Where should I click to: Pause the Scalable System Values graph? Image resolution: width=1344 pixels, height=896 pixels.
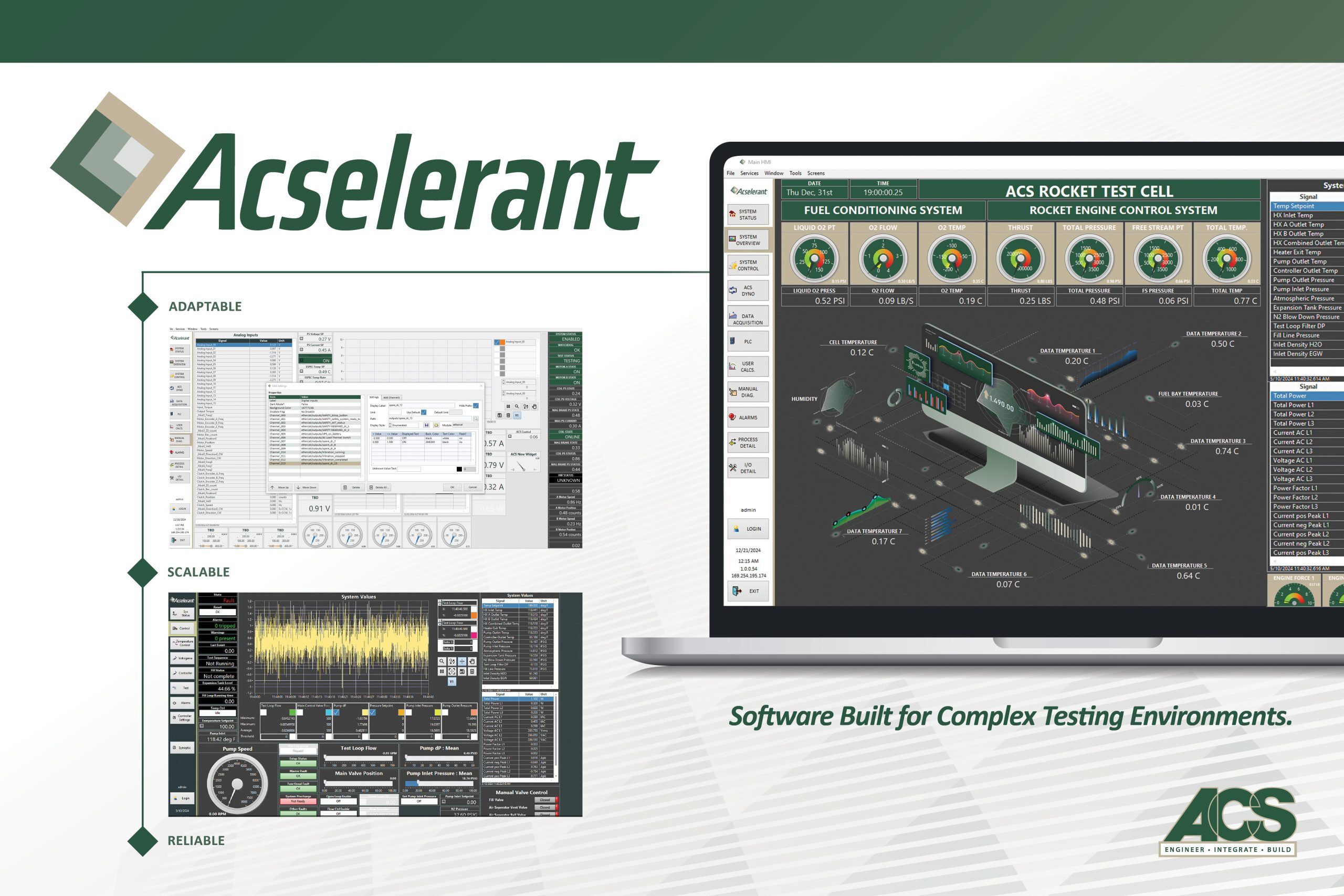(442, 671)
